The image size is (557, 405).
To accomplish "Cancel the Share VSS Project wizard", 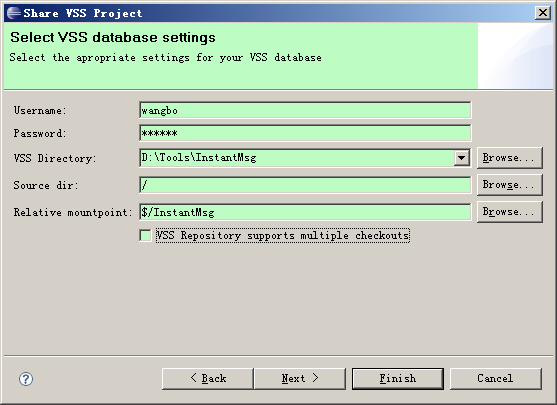I will [x=496, y=379].
